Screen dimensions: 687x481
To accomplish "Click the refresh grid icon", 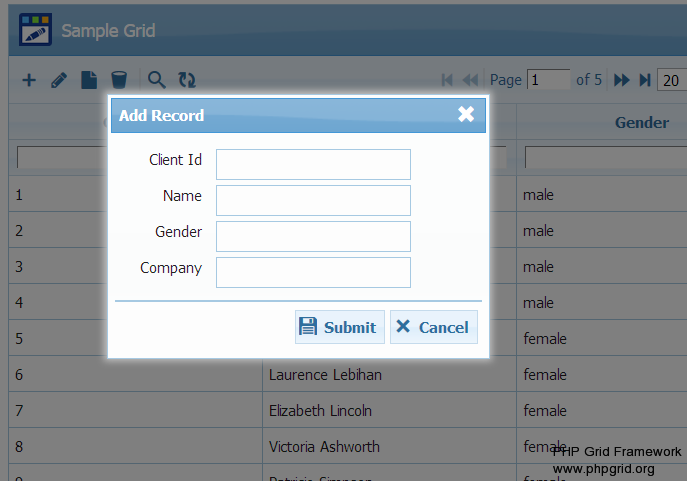I will click(x=187, y=80).
